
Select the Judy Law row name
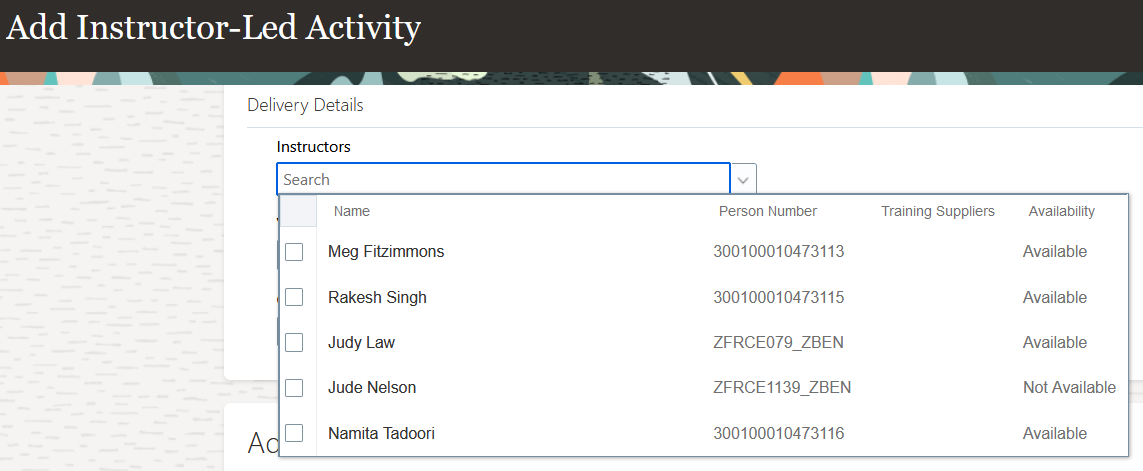(x=361, y=342)
